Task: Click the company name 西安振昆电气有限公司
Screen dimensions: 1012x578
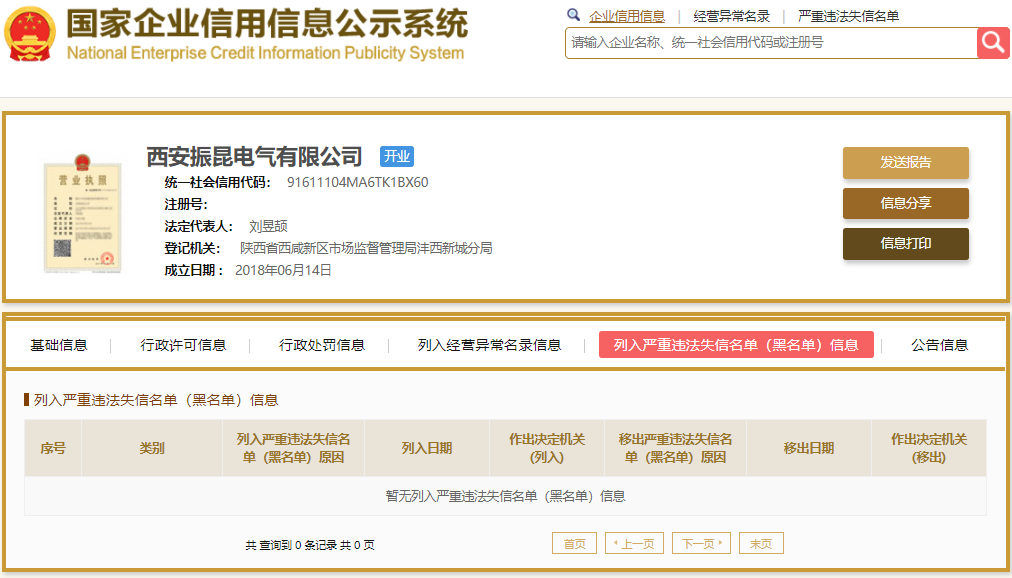Action: pyautogui.click(x=254, y=156)
